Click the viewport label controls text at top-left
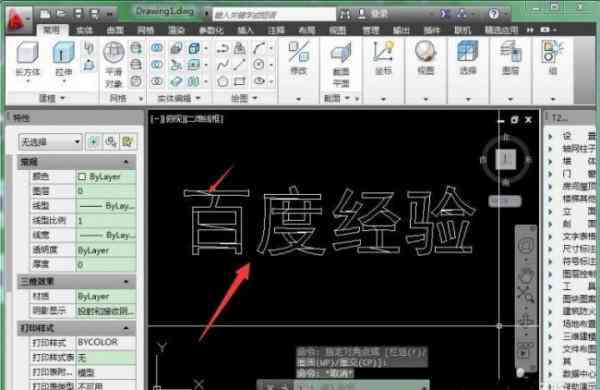 pos(187,119)
